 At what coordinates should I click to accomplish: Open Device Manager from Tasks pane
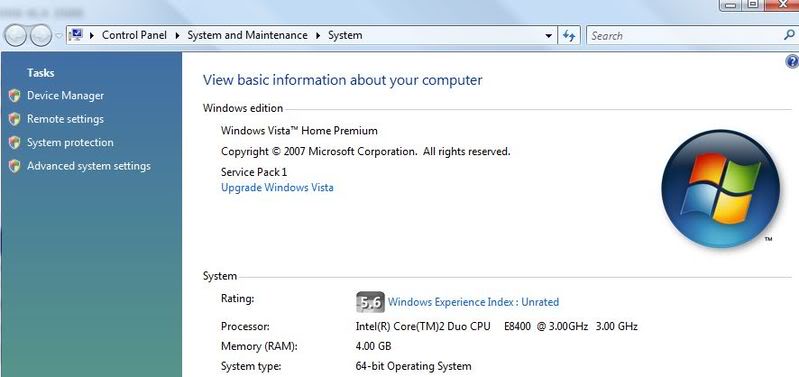[65, 95]
